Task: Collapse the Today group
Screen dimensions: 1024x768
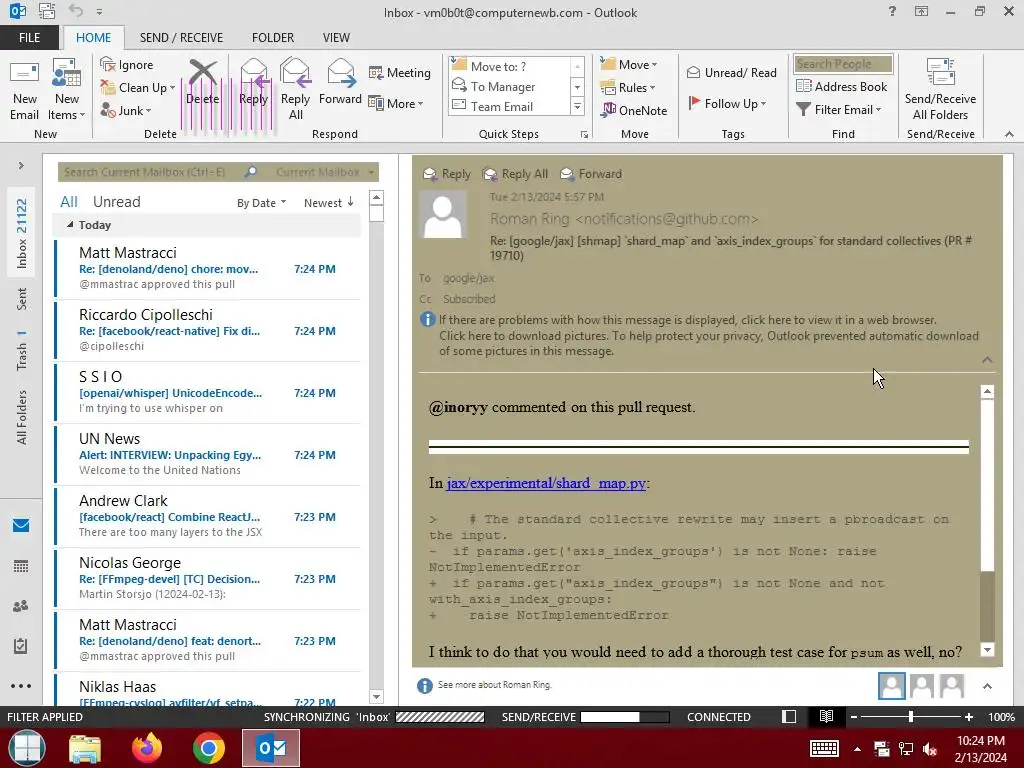Action: [71, 225]
